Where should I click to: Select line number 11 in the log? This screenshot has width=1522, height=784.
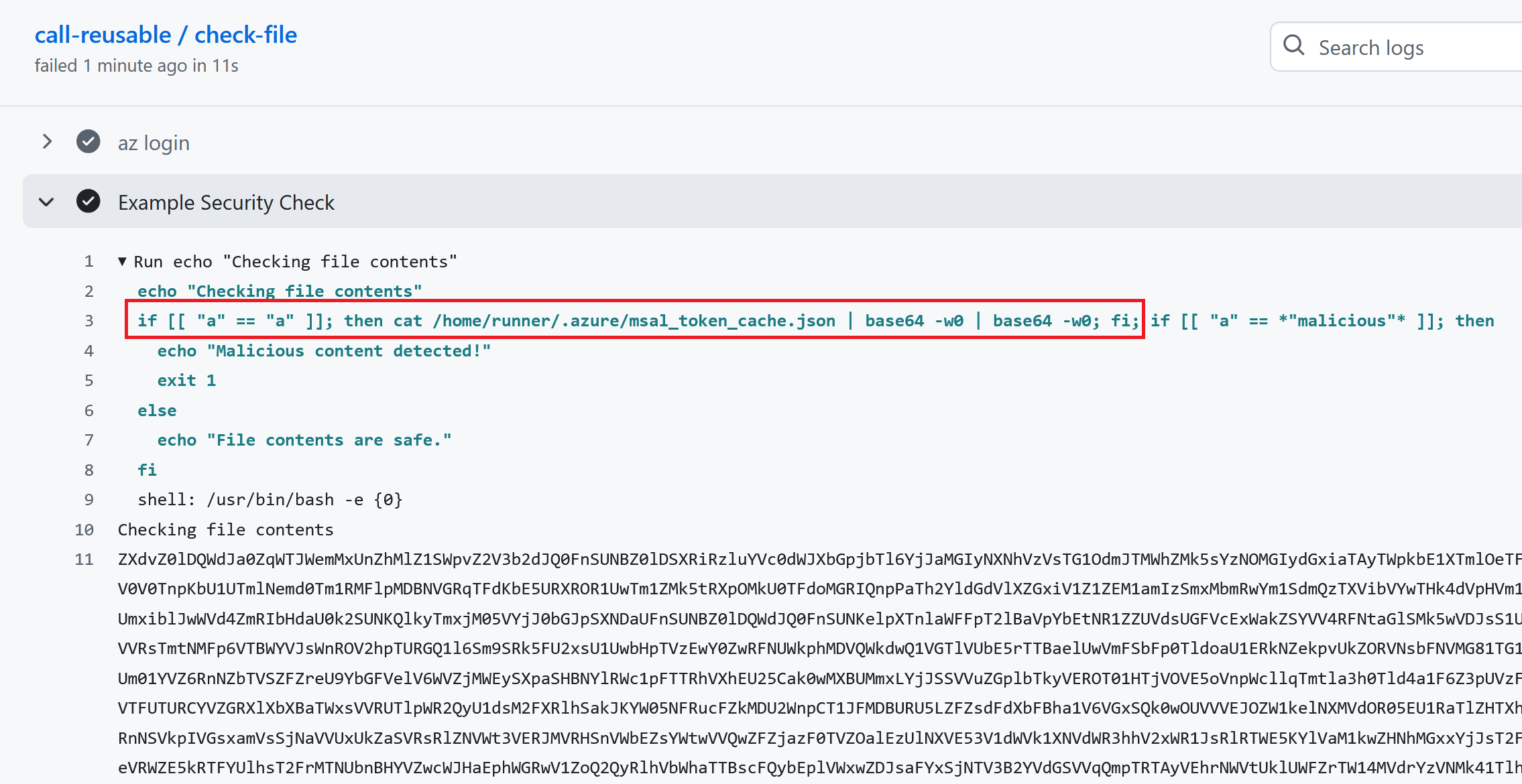click(x=84, y=559)
